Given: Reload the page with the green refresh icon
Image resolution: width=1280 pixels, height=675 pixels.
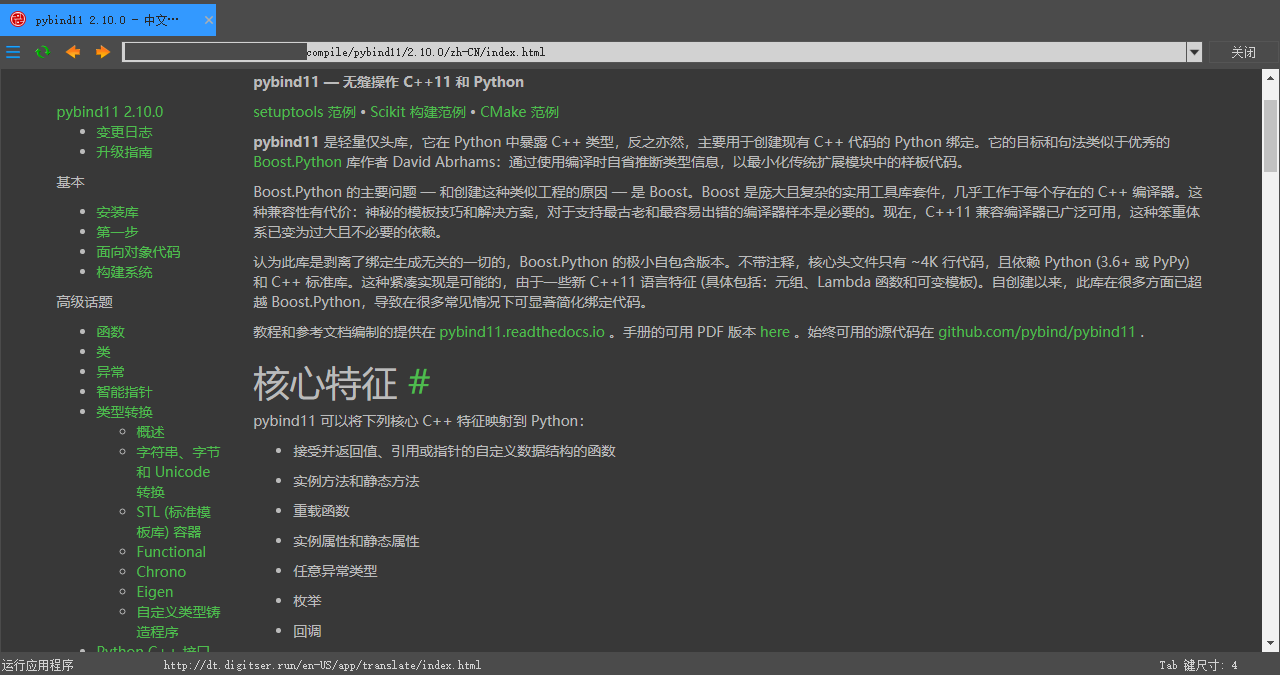Looking at the screenshot, I should [42, 52].
